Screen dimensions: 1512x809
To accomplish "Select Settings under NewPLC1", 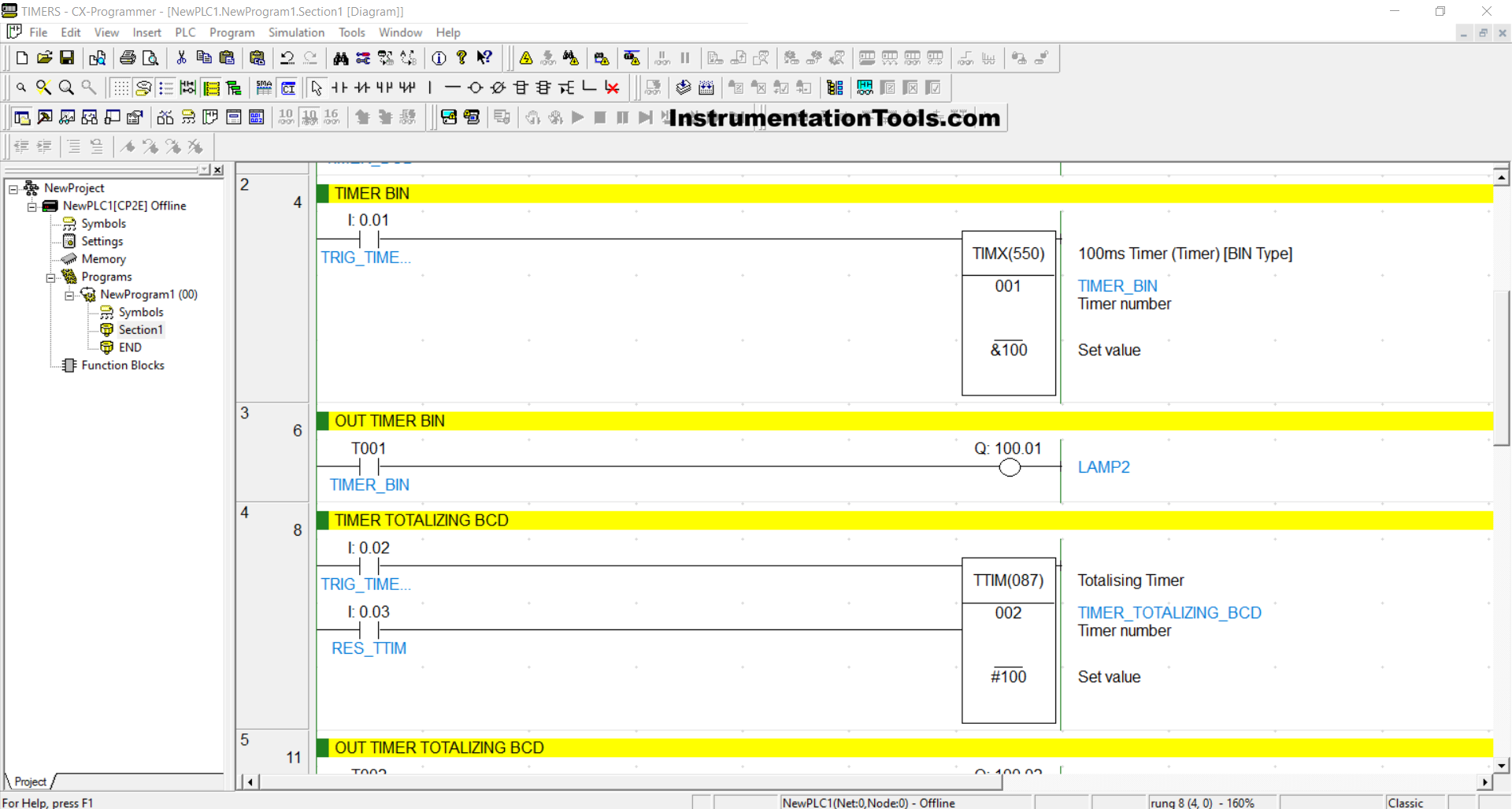I will click(102, 241).
